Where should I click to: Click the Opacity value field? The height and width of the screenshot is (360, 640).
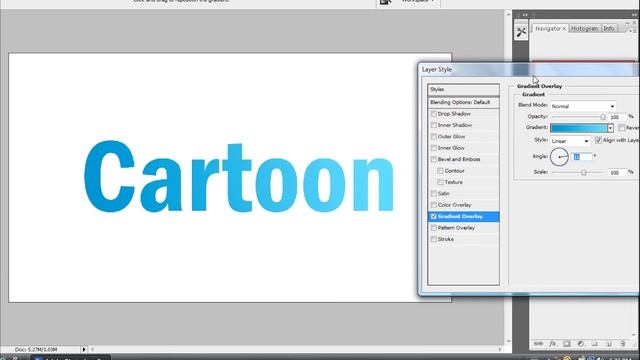coord(616,117)
